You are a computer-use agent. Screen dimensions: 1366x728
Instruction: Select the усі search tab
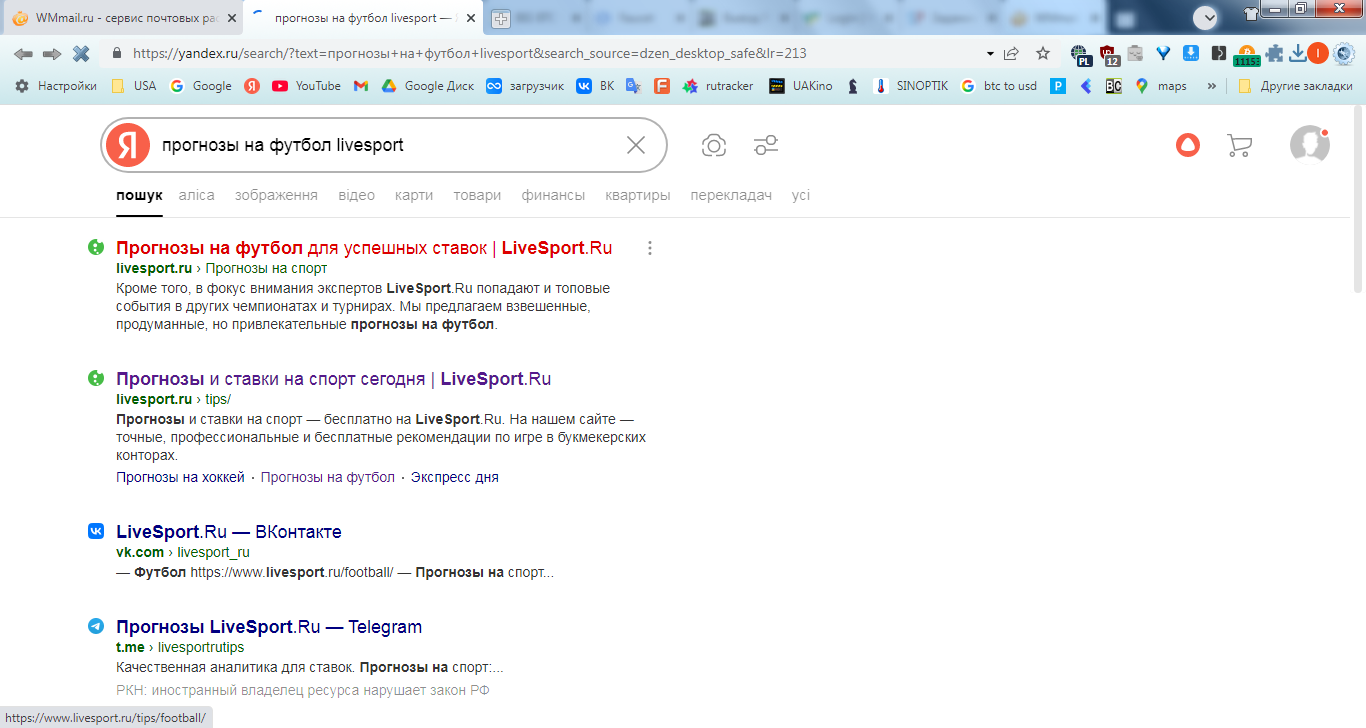801,195
